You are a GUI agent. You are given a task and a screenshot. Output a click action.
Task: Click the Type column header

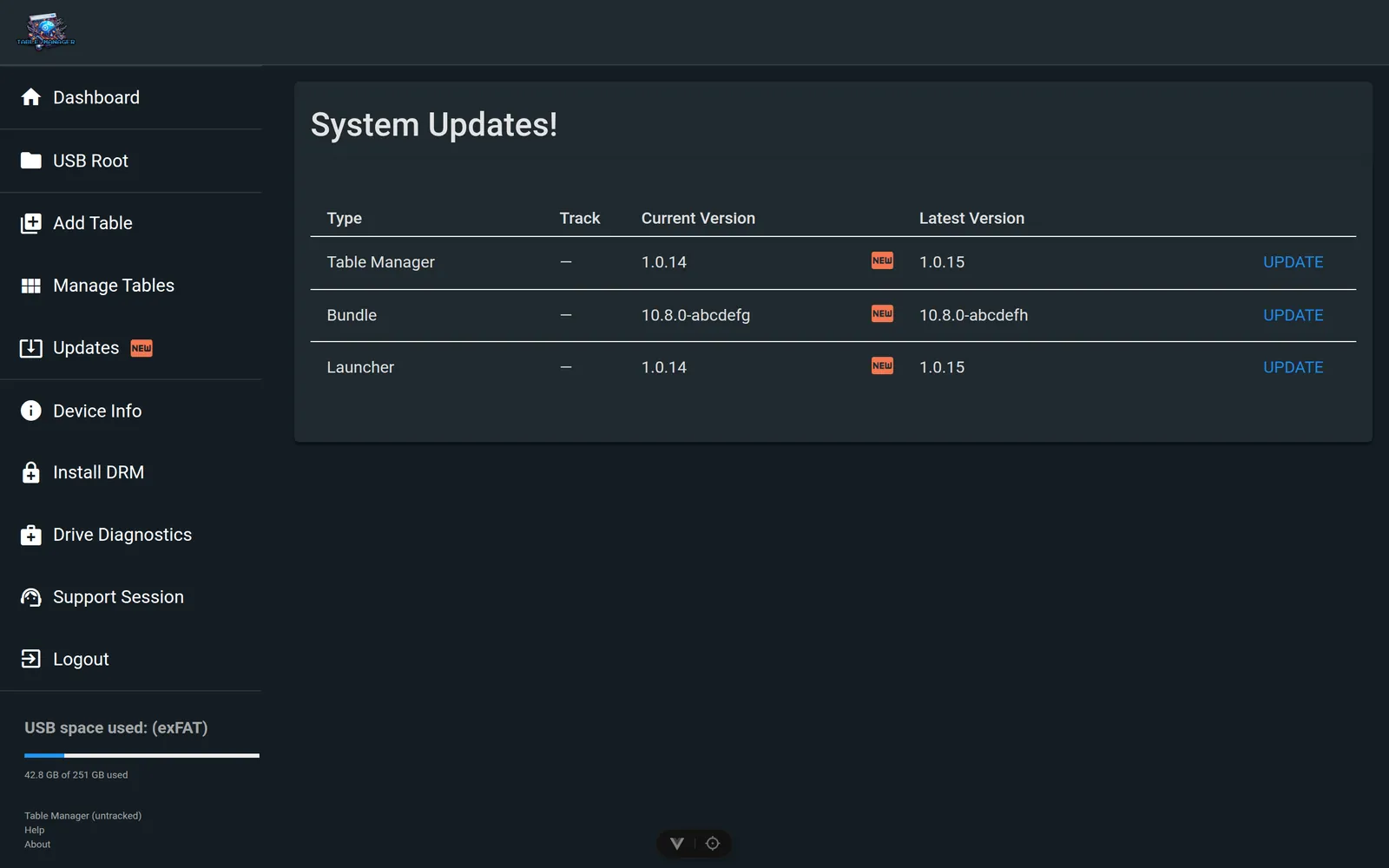tap(345, 218)
